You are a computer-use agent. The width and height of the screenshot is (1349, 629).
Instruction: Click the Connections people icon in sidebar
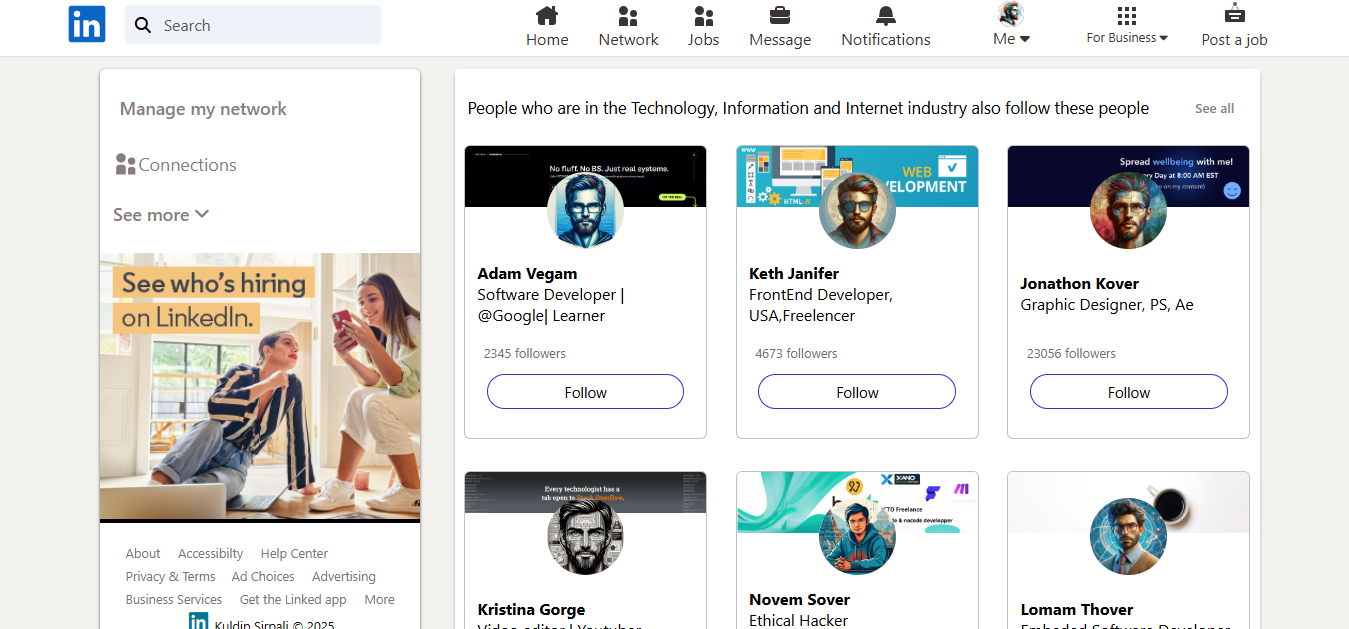tap(125, 165)
